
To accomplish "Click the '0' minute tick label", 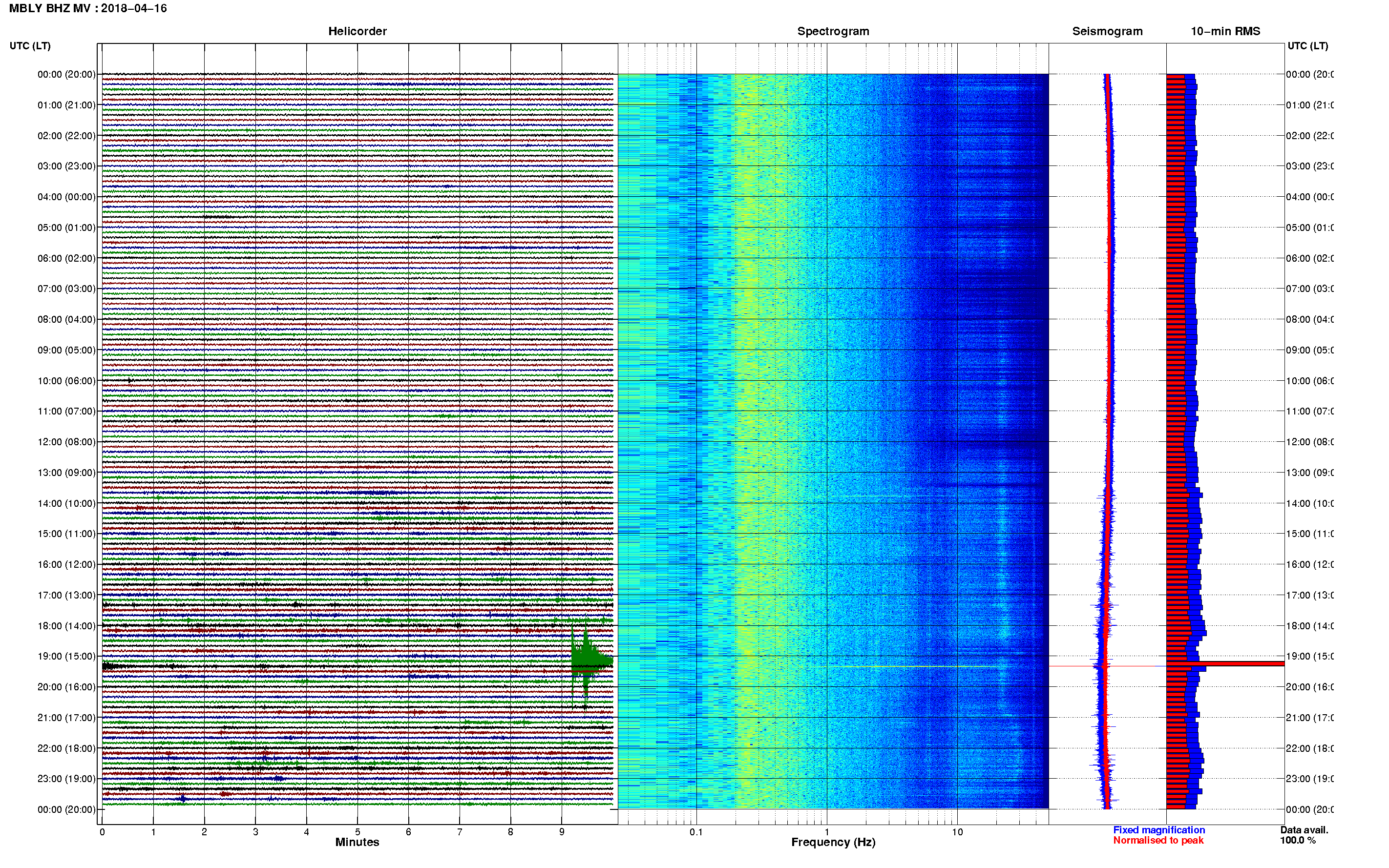I will pyautogui.click(x=102, y=832).
